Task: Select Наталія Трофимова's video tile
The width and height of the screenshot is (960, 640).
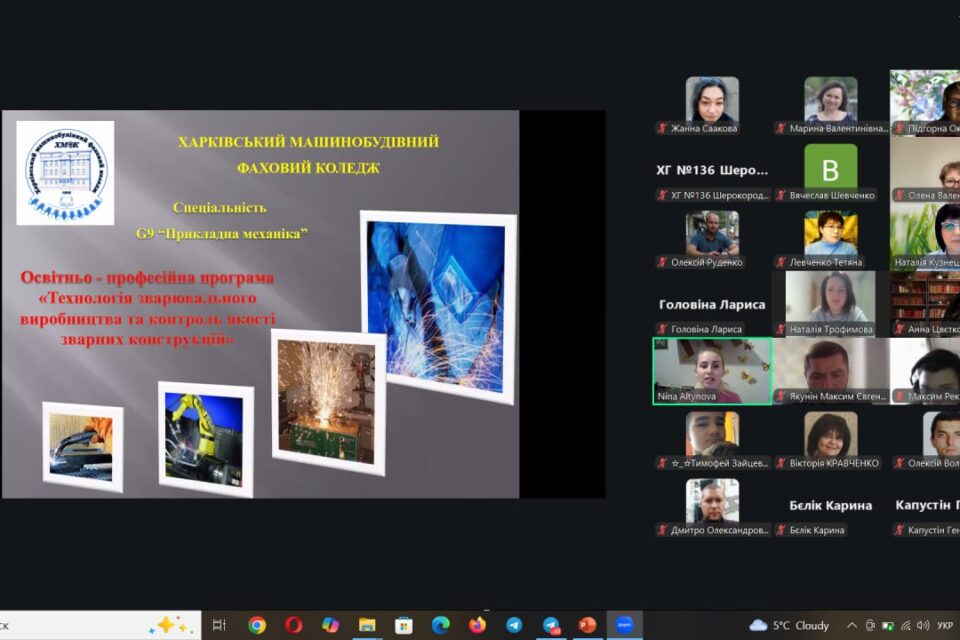Action: 831,304
